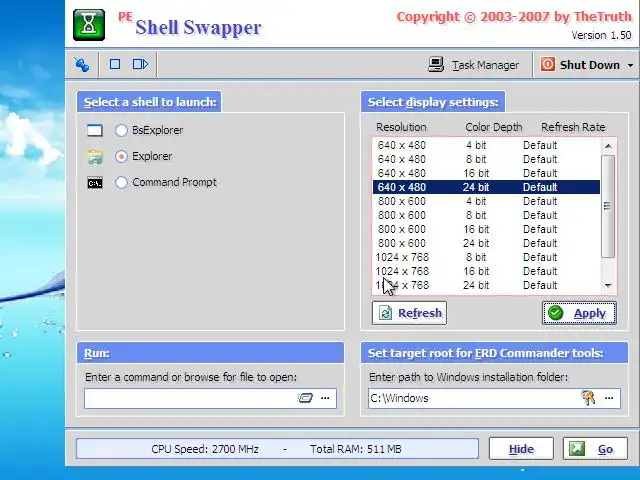Image resolution: width=640 pixels, height=480 pixels.
Task: Click the display list scrollbar thumb
Action: pyautogui.click(x=608, y=206)
